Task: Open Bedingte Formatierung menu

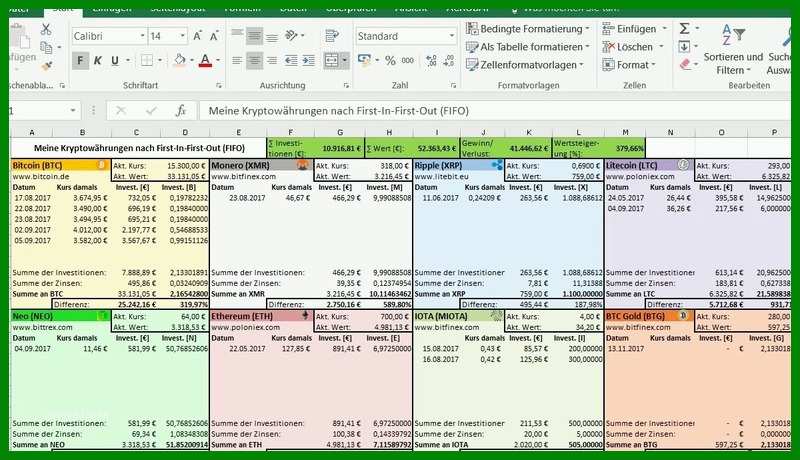Action: [x=528, y=29]
